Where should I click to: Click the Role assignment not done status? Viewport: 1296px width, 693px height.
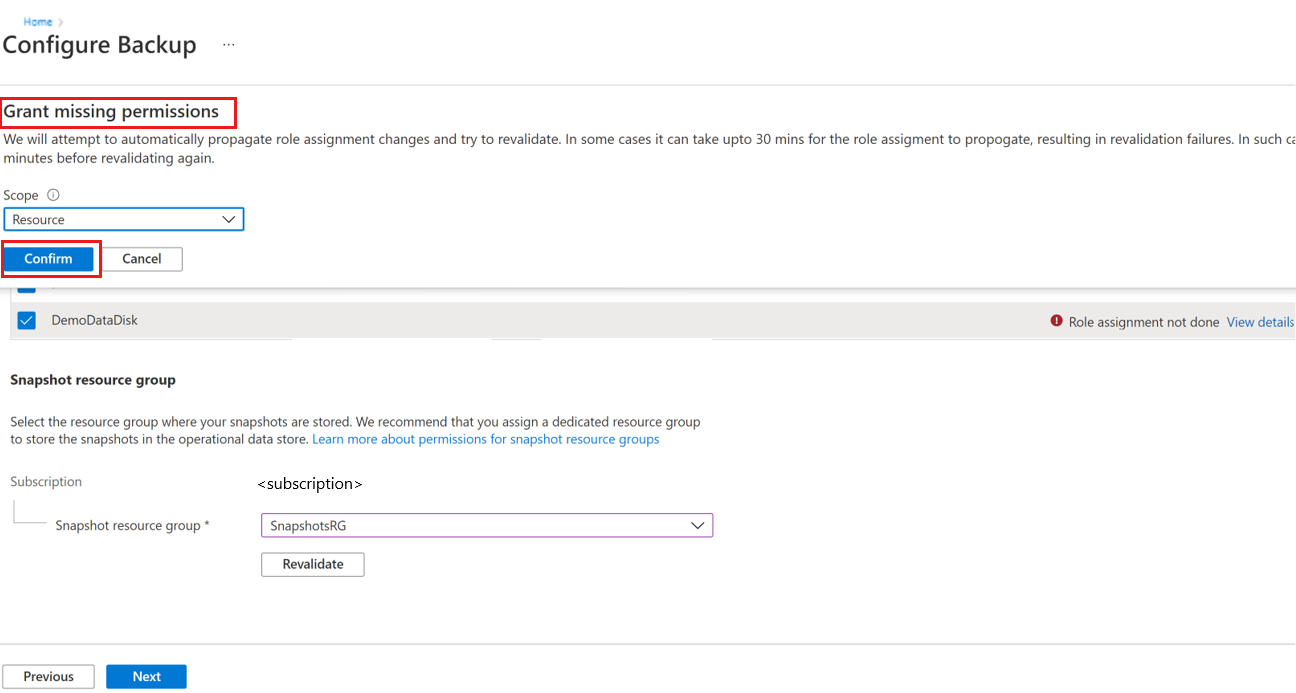1143,322
